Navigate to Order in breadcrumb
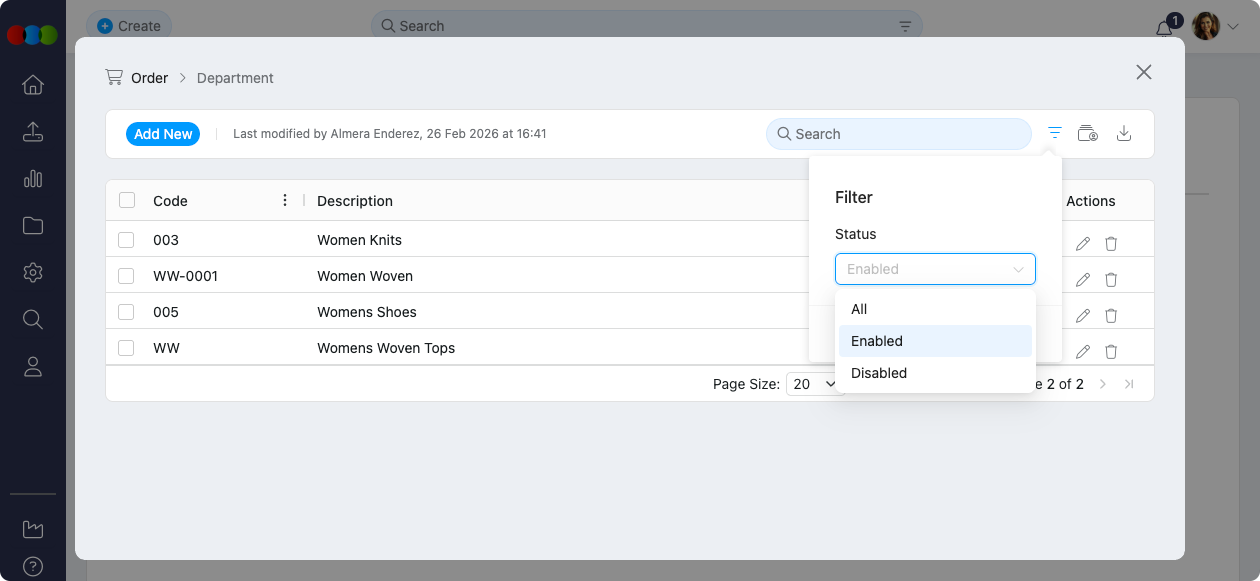 pyautogui.click(x=149, y=78)
